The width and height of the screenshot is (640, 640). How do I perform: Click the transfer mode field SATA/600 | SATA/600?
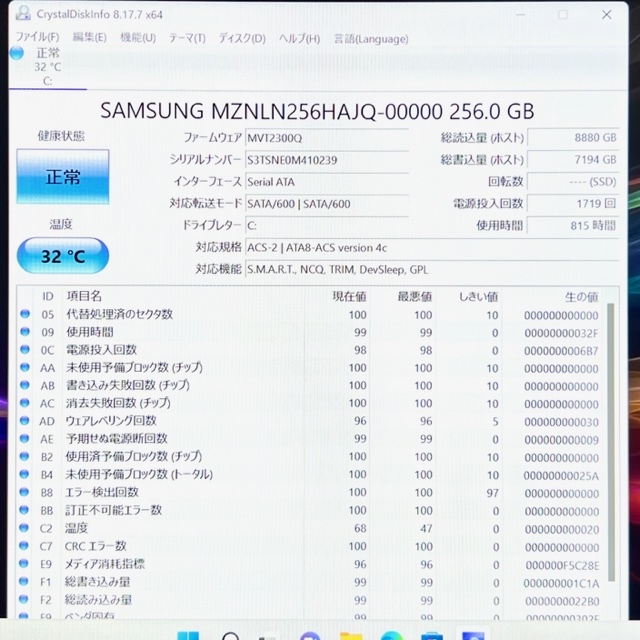point(327,204)
